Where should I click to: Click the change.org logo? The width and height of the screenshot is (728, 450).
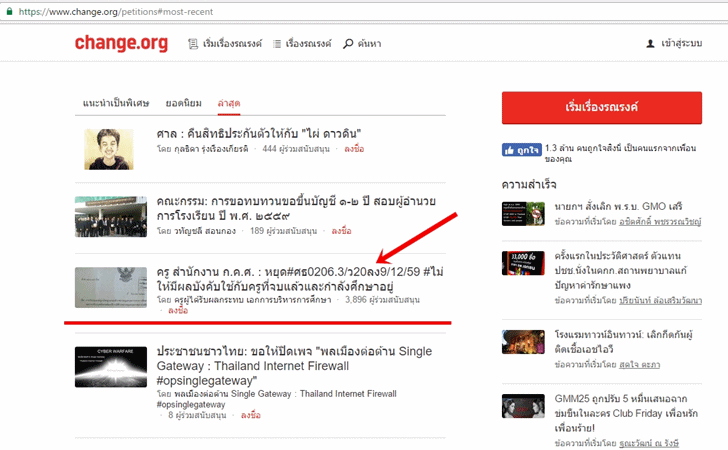[121, 43]
